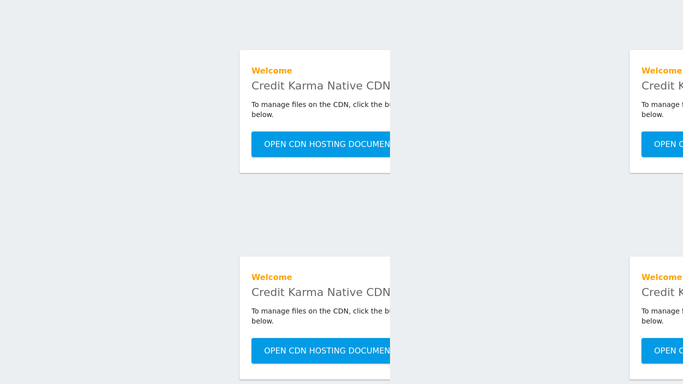Viewport: 683px width, 384px height.
Task: Click the partially visible Open button in lower-right card
Action: (x=662, y=350)
